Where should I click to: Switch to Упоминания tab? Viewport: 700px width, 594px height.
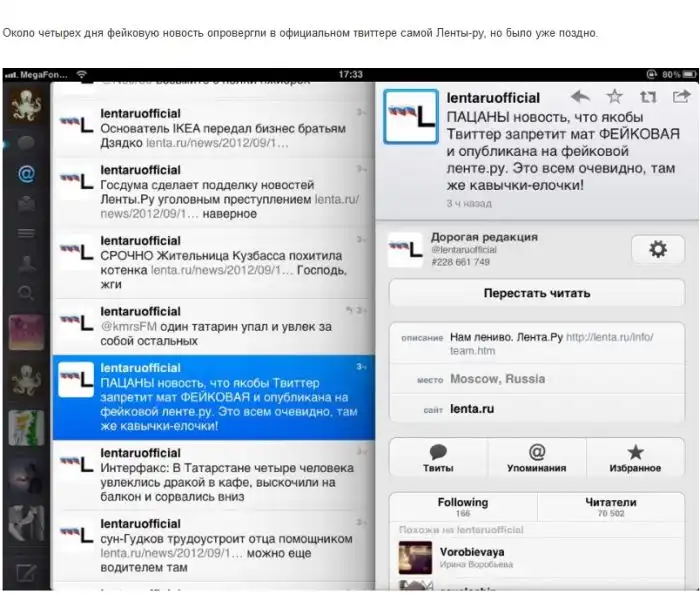pyautogui.click(x=537, y=458)
